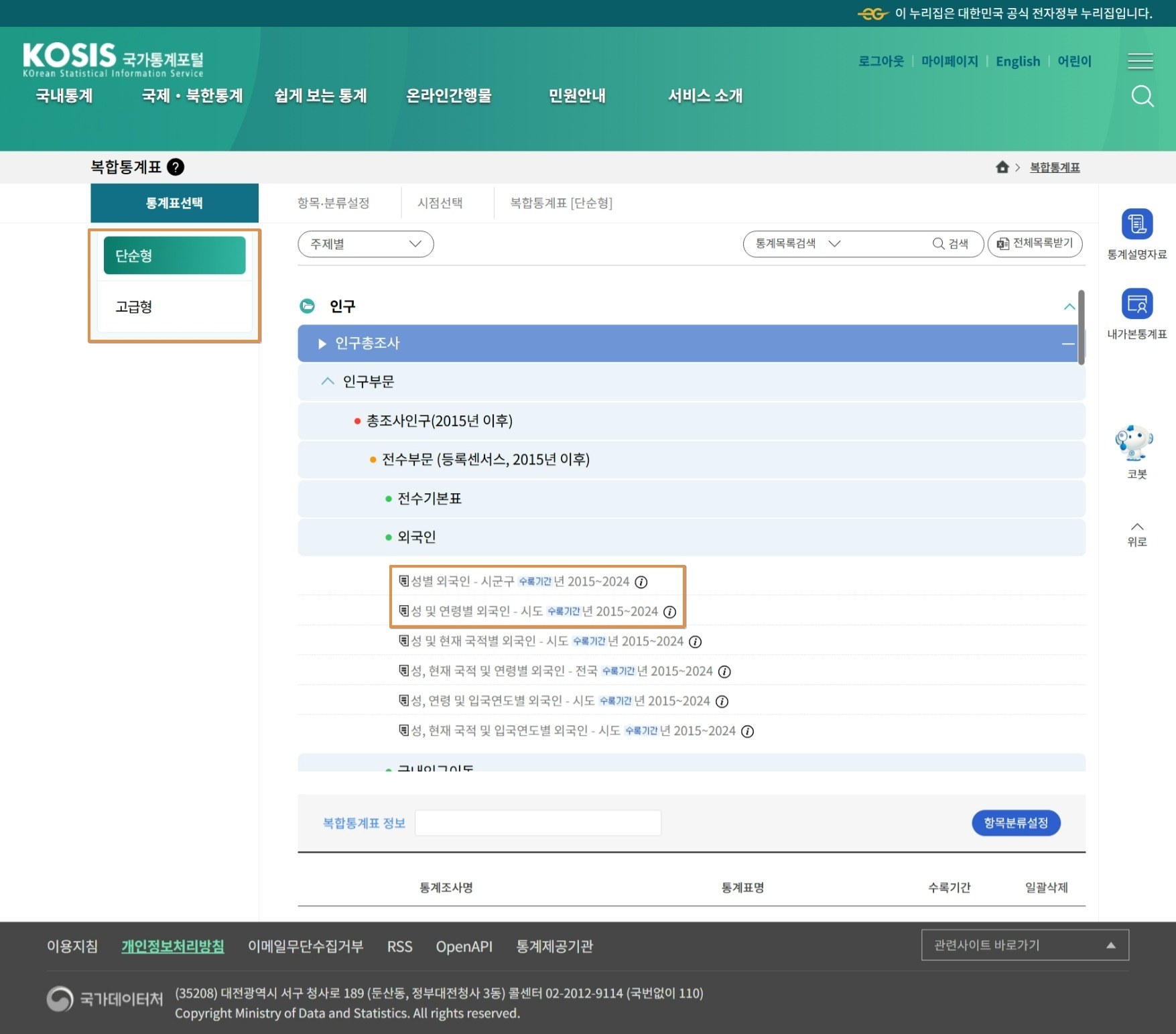Select the 단순형 mode
This screenshot has height=1034, width=1176.
[x=174, y=255]
